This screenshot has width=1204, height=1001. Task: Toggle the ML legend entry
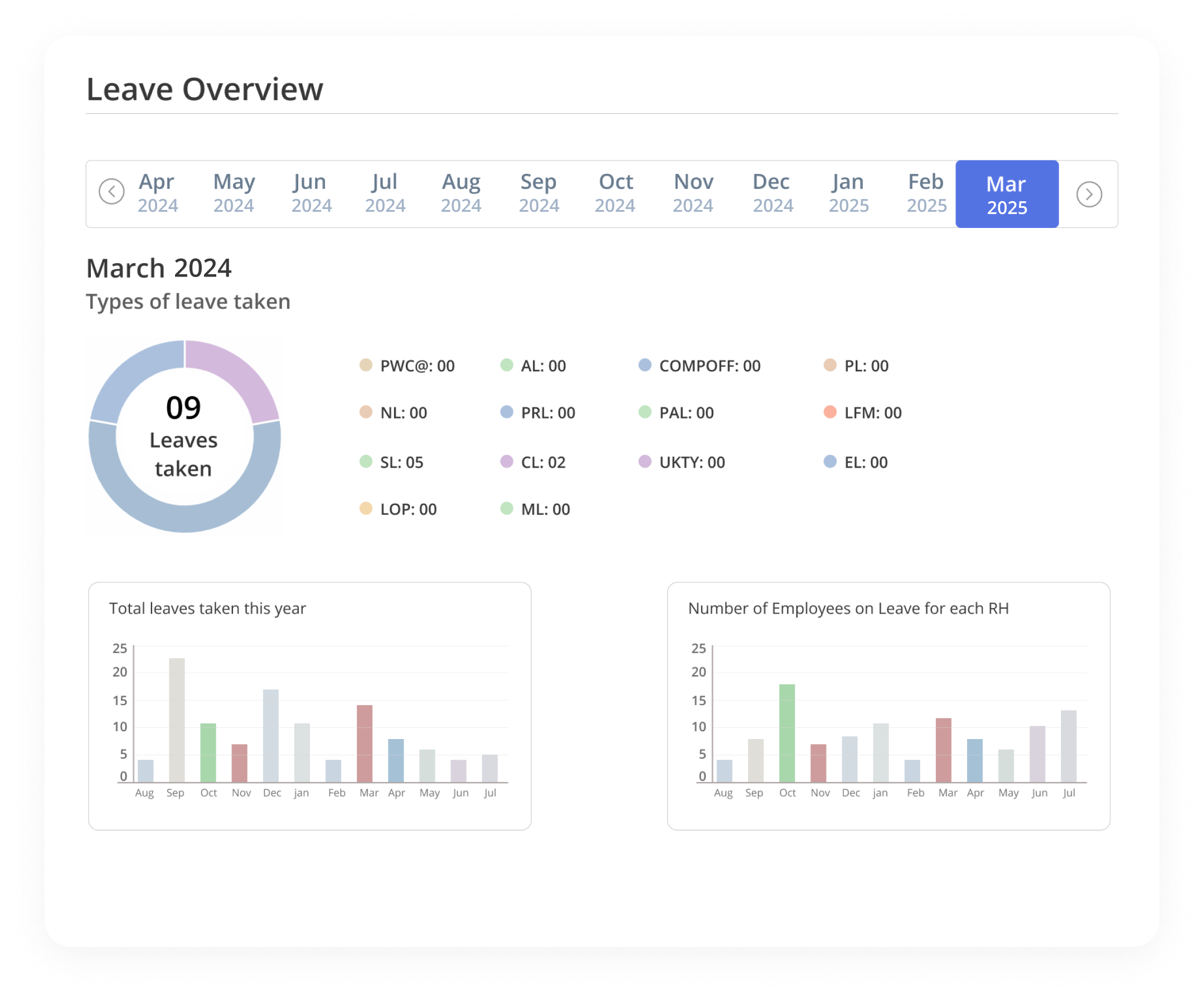[507, 508]
